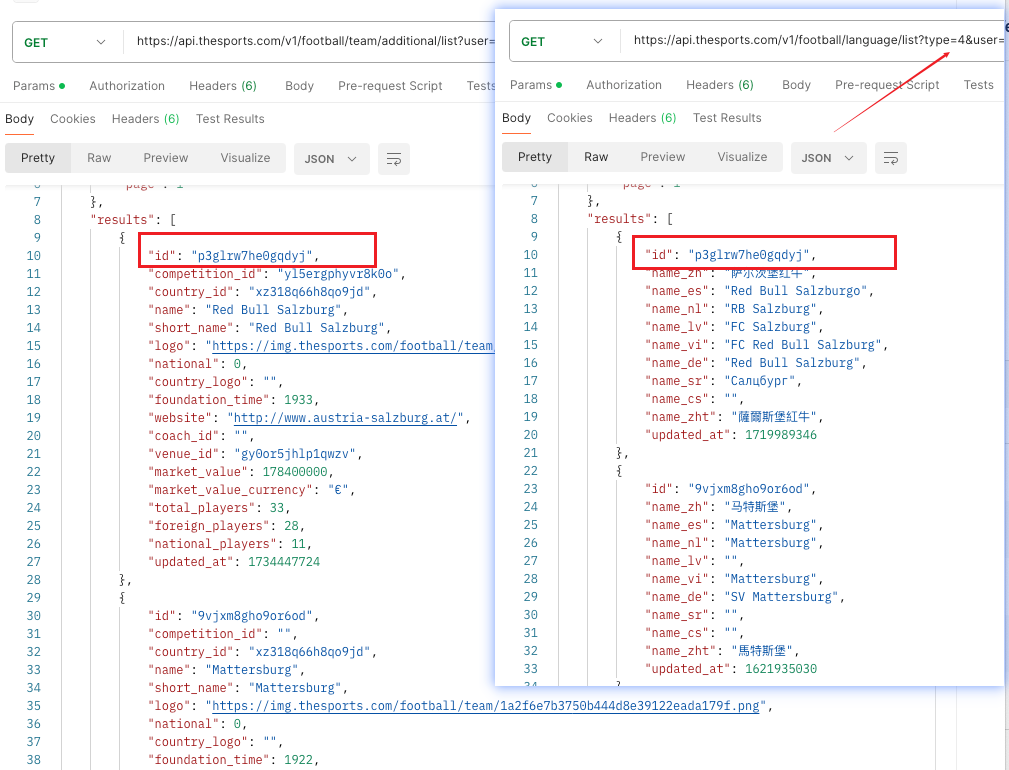This screenshot has height=770, width=1009.
Task: Click updated_at value 1719989346
Action: point(781,435)
